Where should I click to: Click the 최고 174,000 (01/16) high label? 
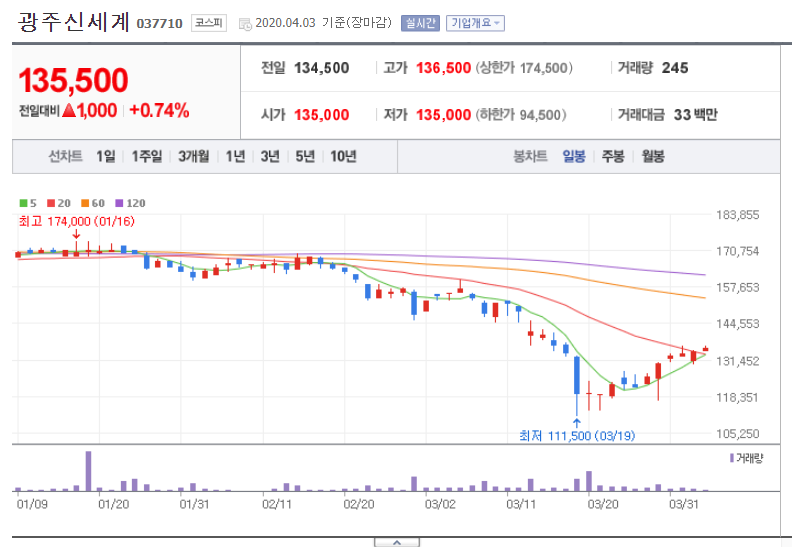pyautogui.click(x=76, y=221)
